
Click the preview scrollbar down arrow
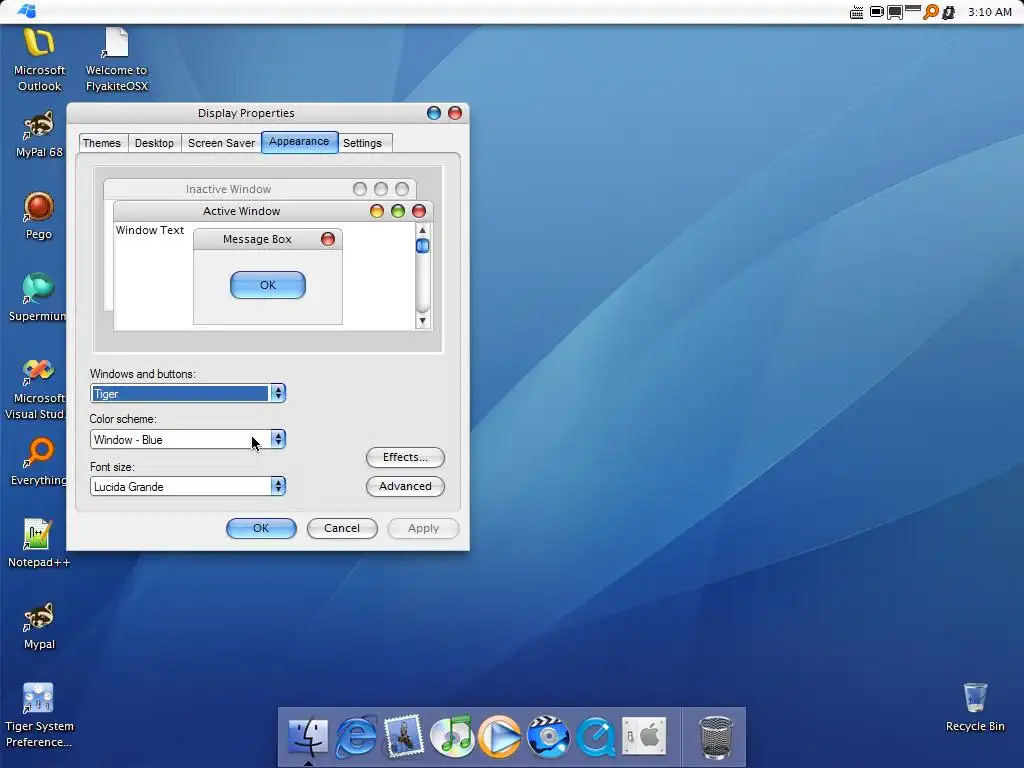[x=423, y=321]
